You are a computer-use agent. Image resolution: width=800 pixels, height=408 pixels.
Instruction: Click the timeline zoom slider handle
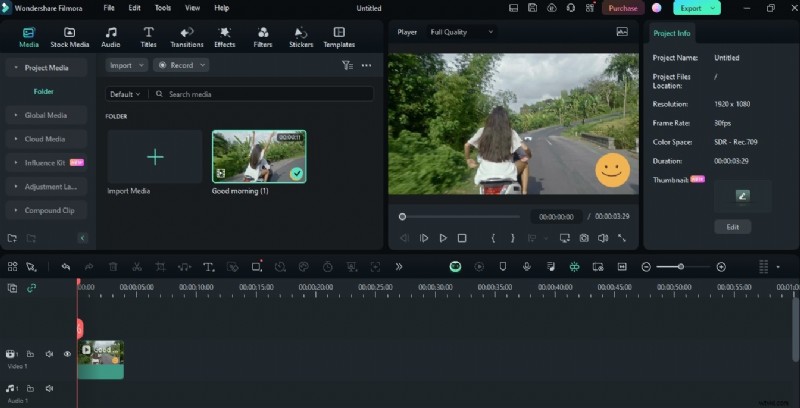[681, 267]
